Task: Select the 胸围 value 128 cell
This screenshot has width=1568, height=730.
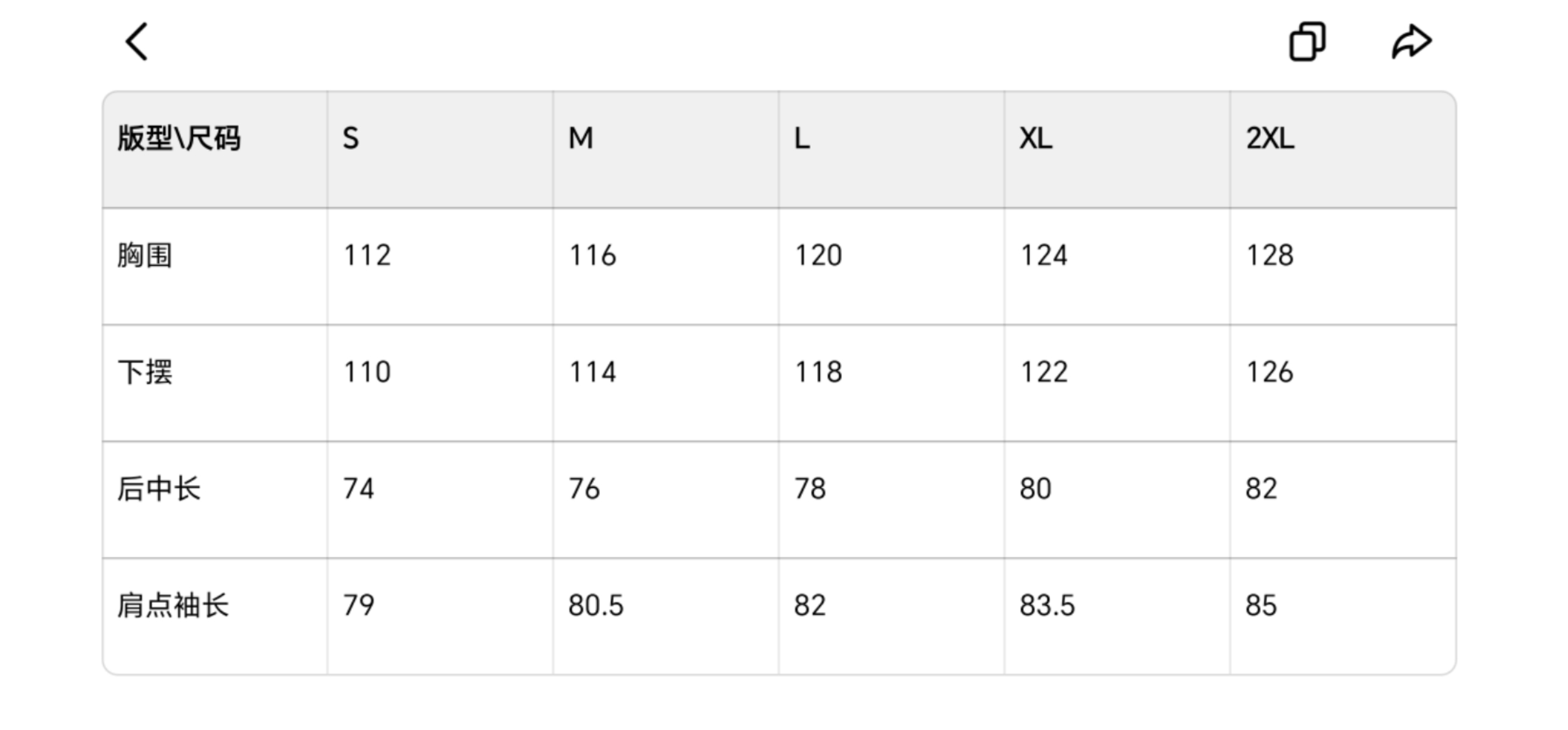Action: (x=1270, y=255)
